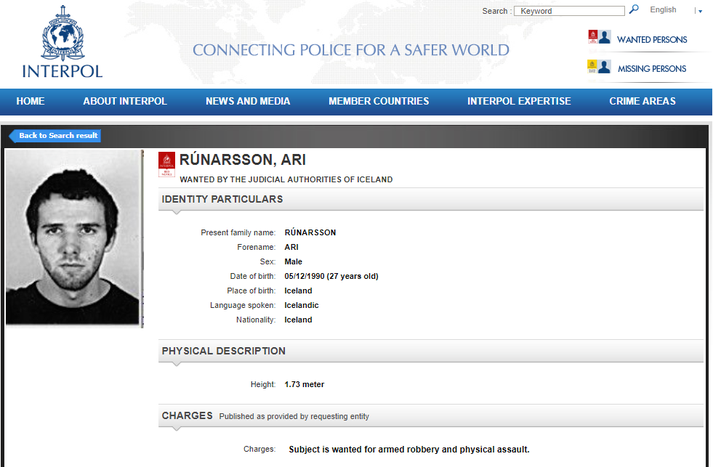Click the yellow Missing Persons icon
713x467 pixels.
592,66
